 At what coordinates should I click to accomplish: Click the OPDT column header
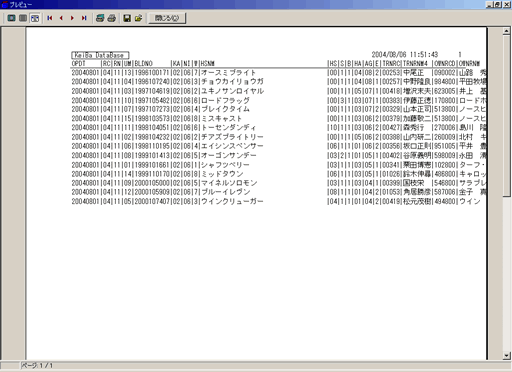(x=79, y=63)
